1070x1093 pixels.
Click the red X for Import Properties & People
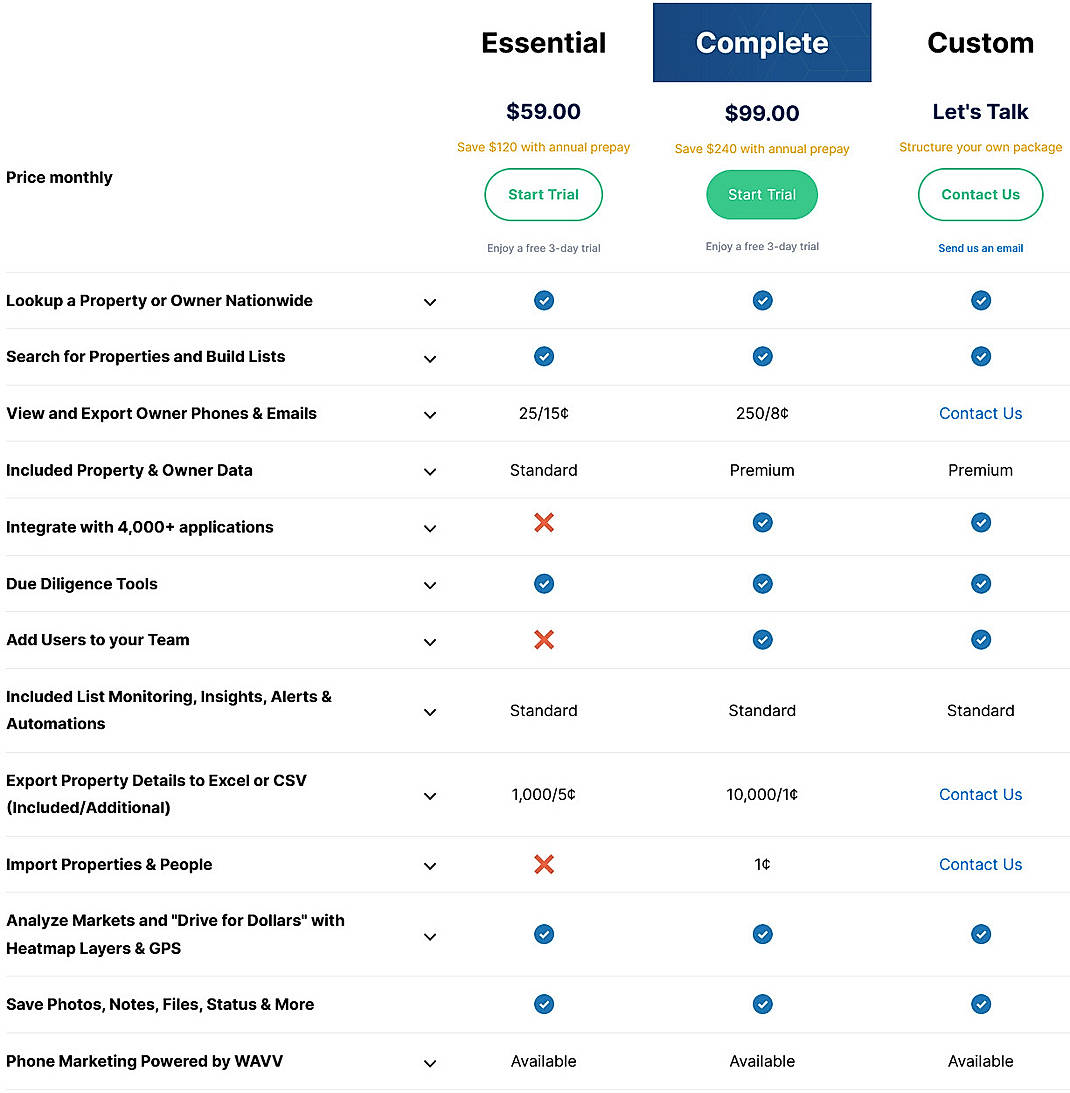coord(543,864)
